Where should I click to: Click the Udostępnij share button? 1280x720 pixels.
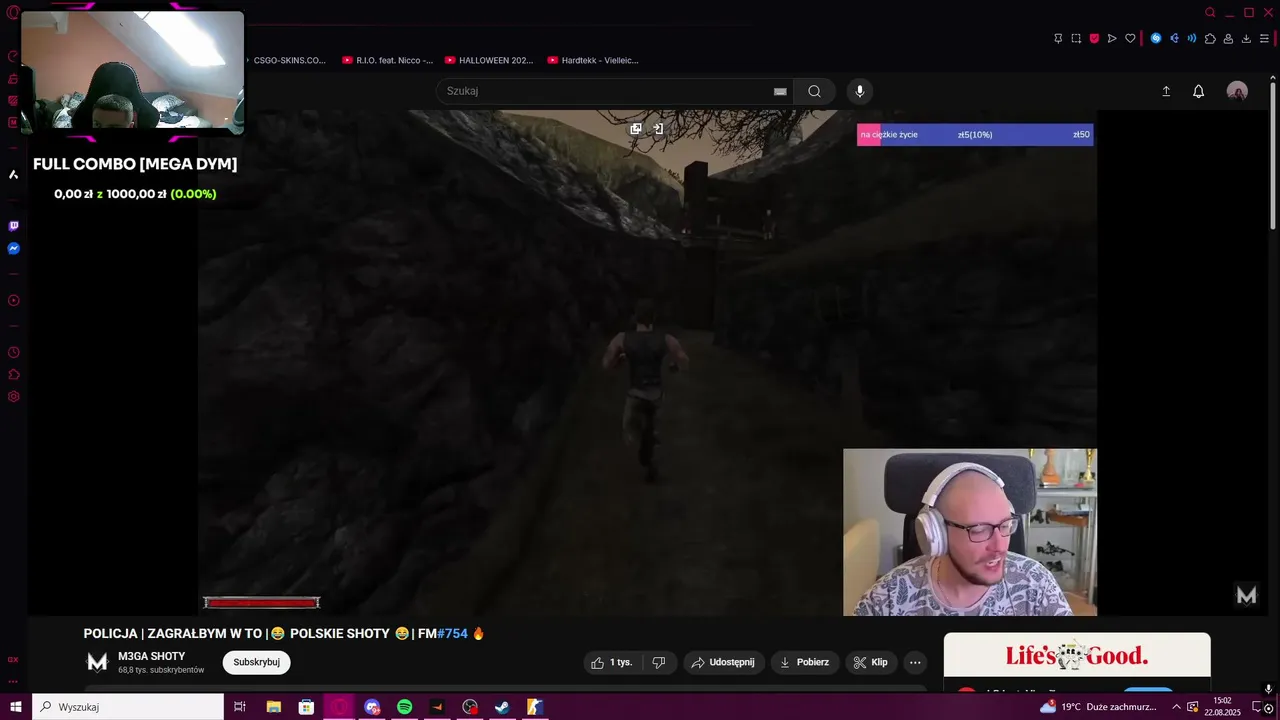(x=724, y=662)
